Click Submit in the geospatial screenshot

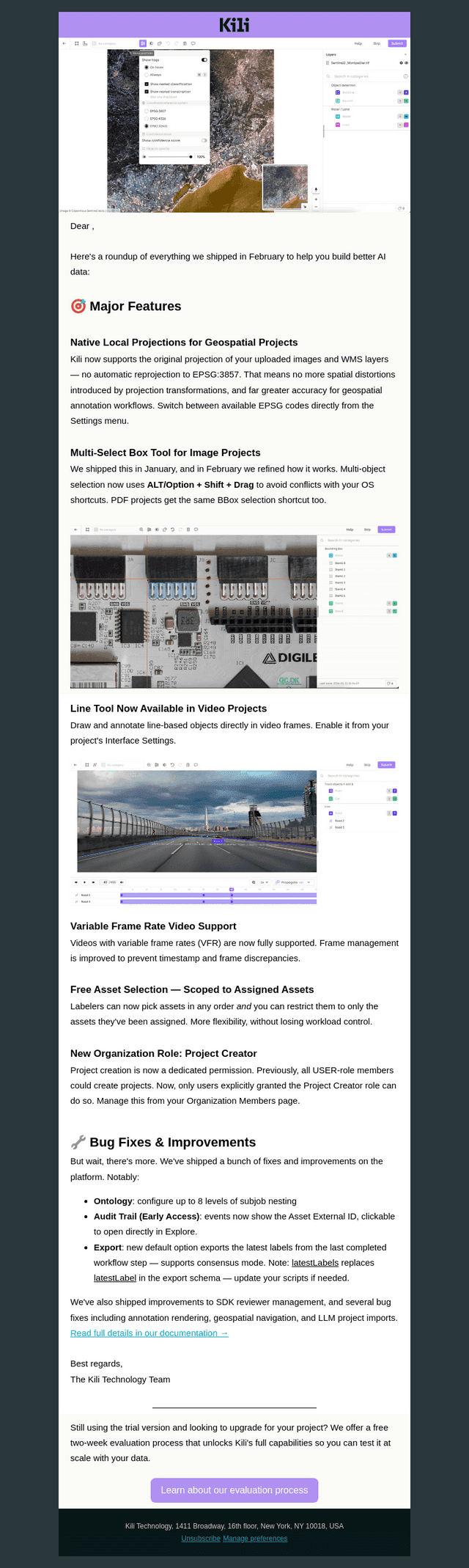click(397, 43)
